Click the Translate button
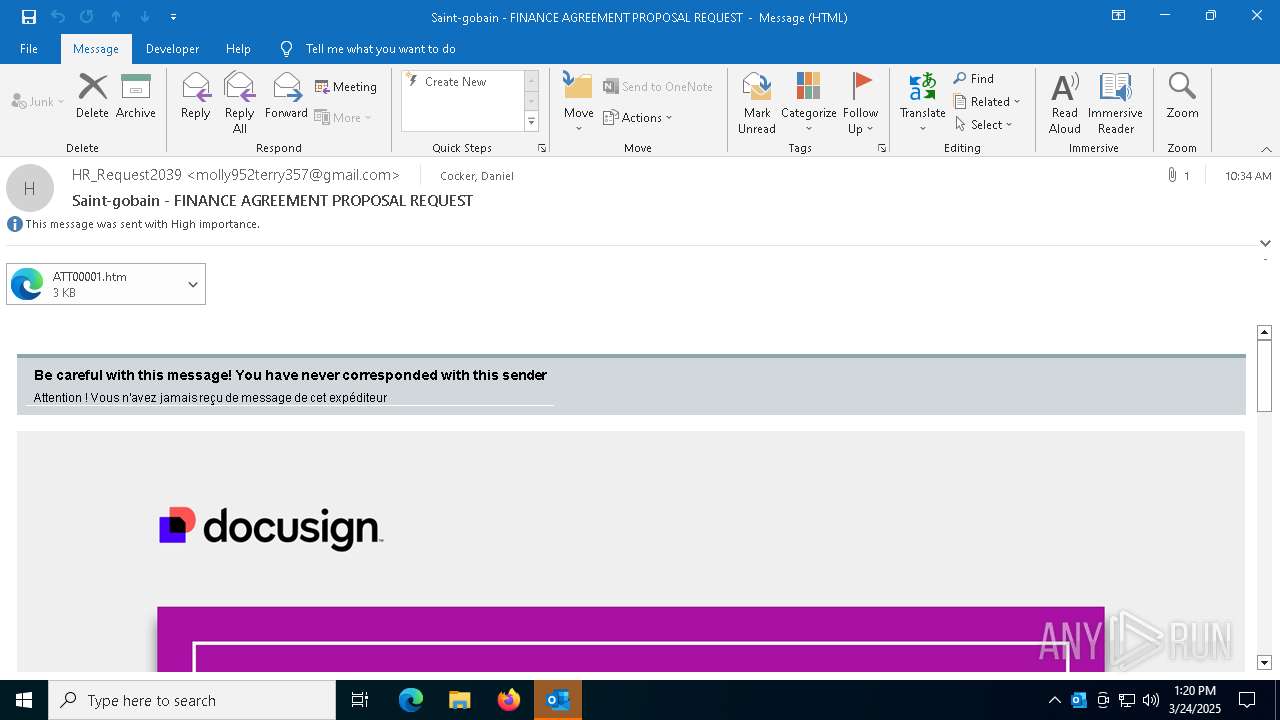 point(922,103)
